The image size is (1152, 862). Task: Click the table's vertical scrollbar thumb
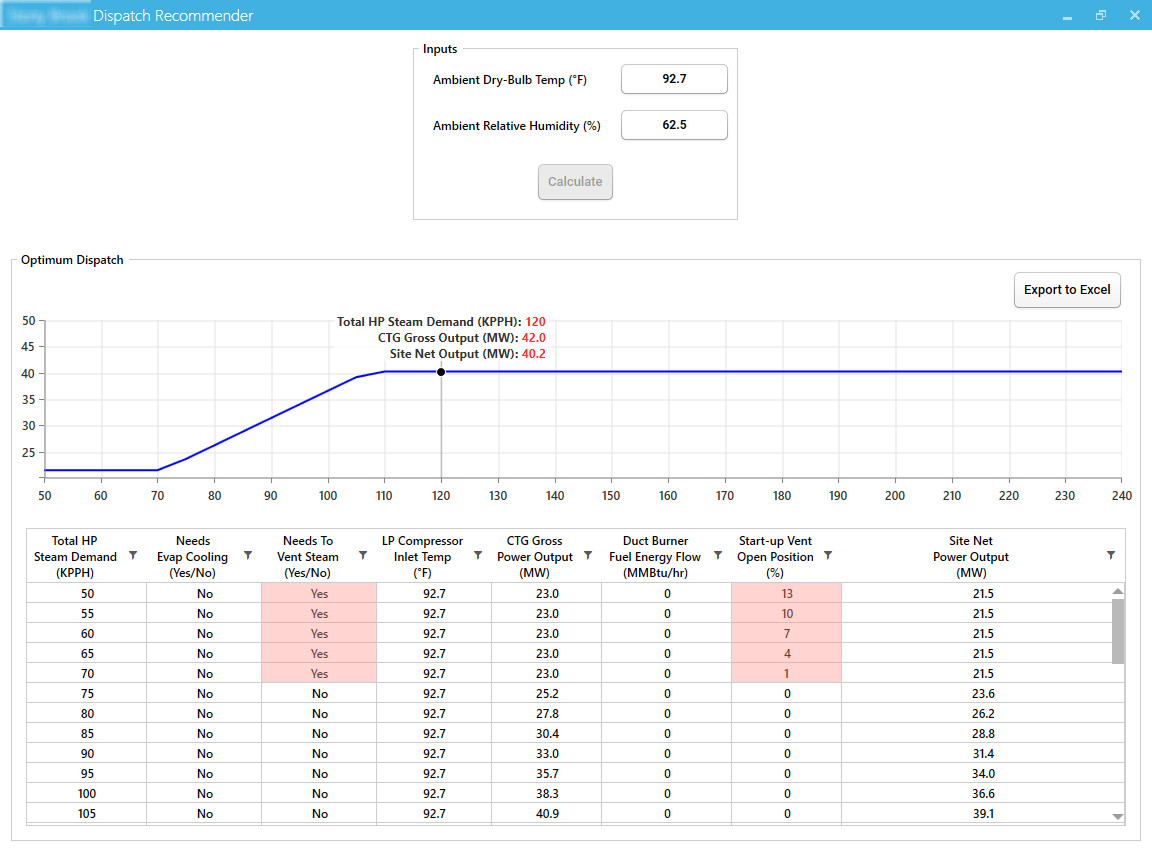click(1118, 630)
